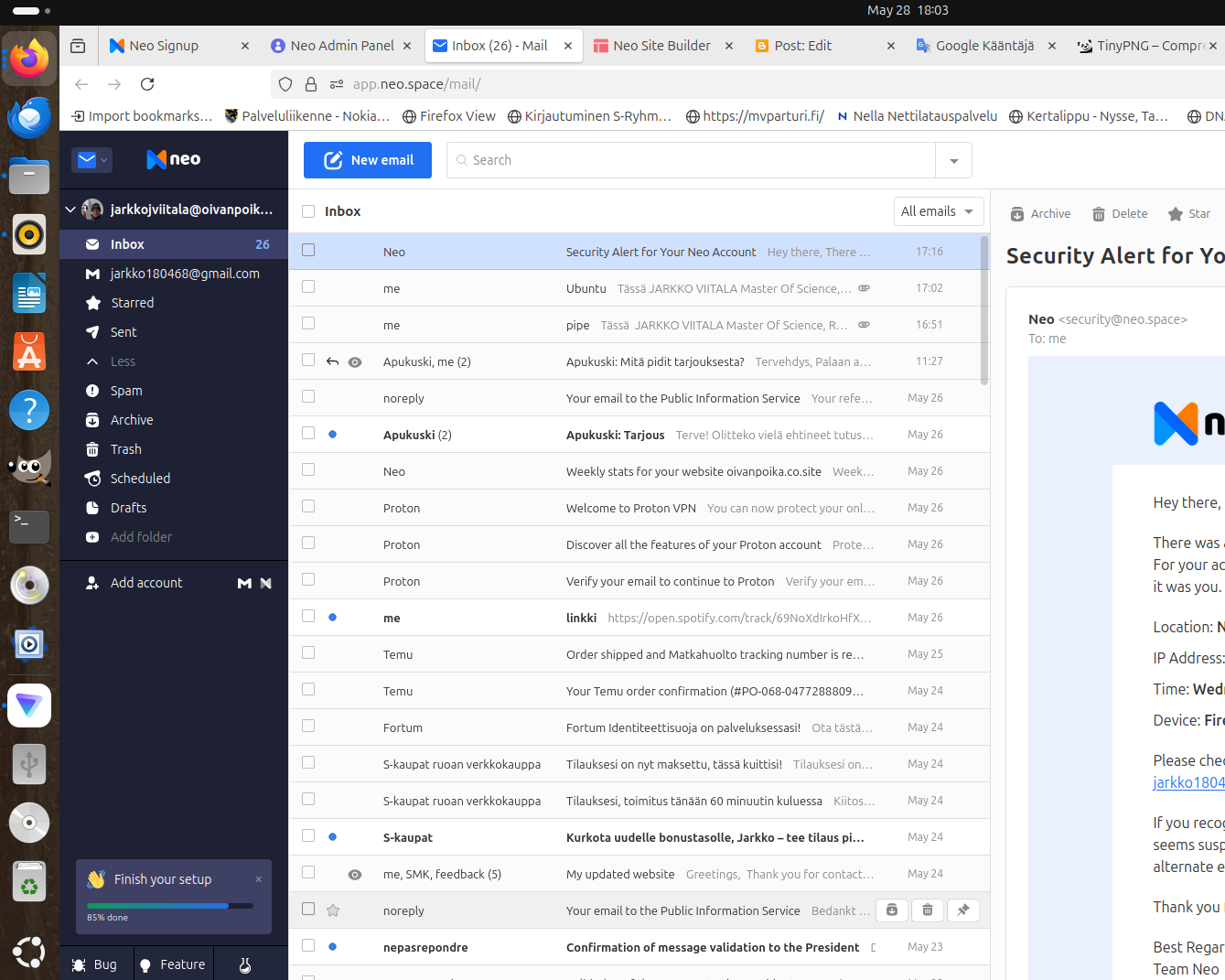The image size is (1225, 980).
Task: Pin the hovered noreply email row
Action: pos(962,910)
